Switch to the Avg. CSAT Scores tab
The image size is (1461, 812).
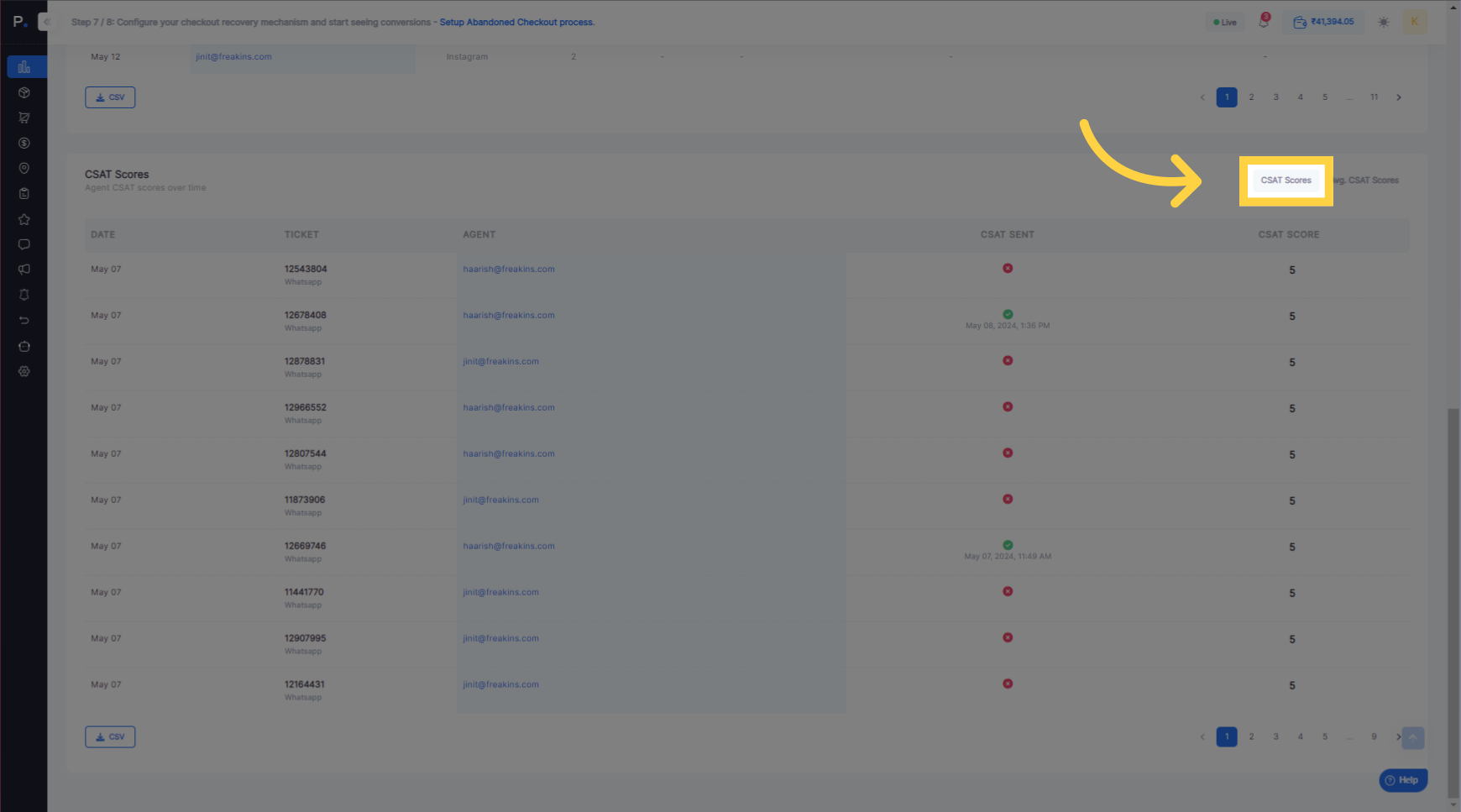1366,181
